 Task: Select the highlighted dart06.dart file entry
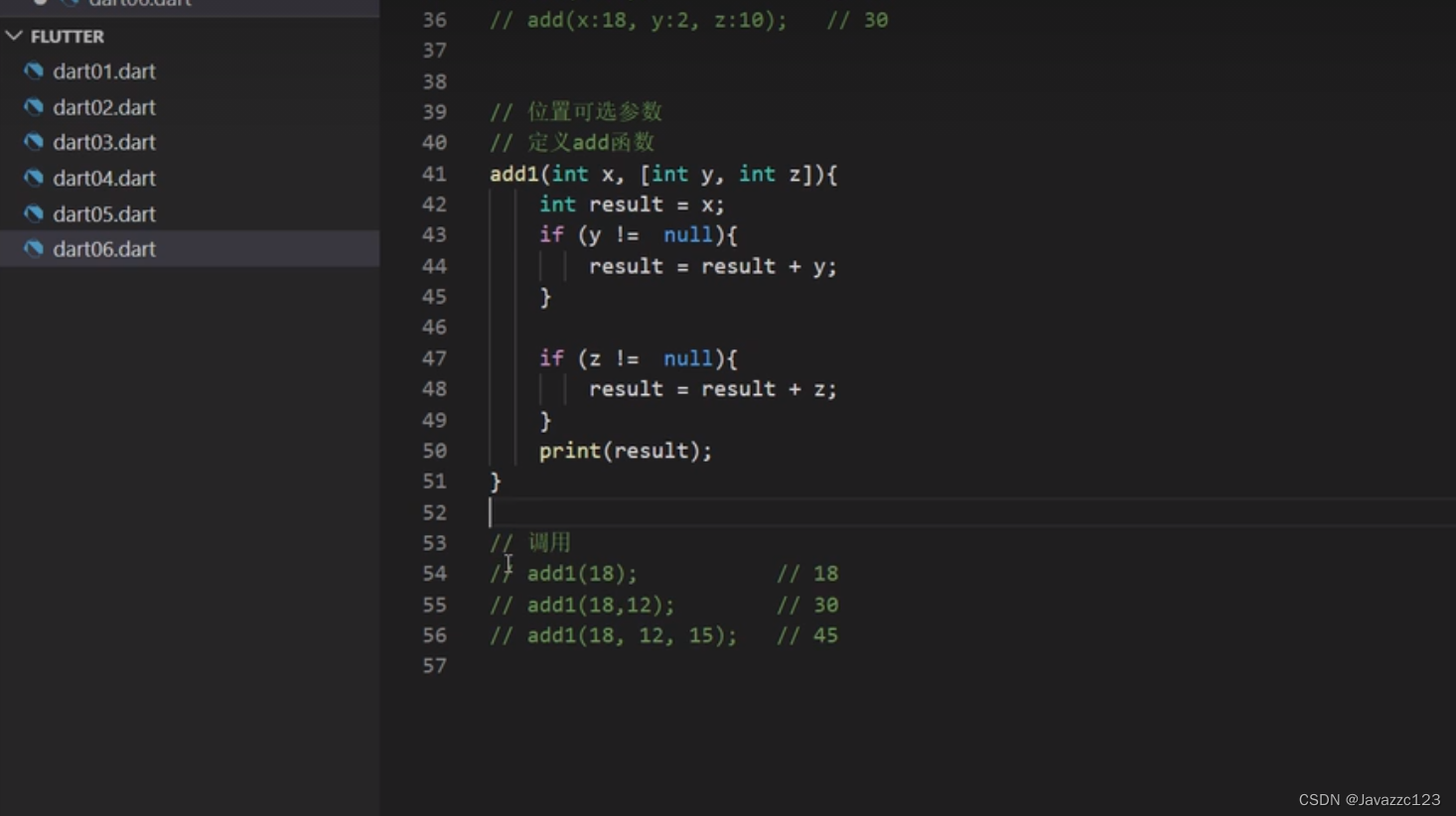(x=103, y=249)
